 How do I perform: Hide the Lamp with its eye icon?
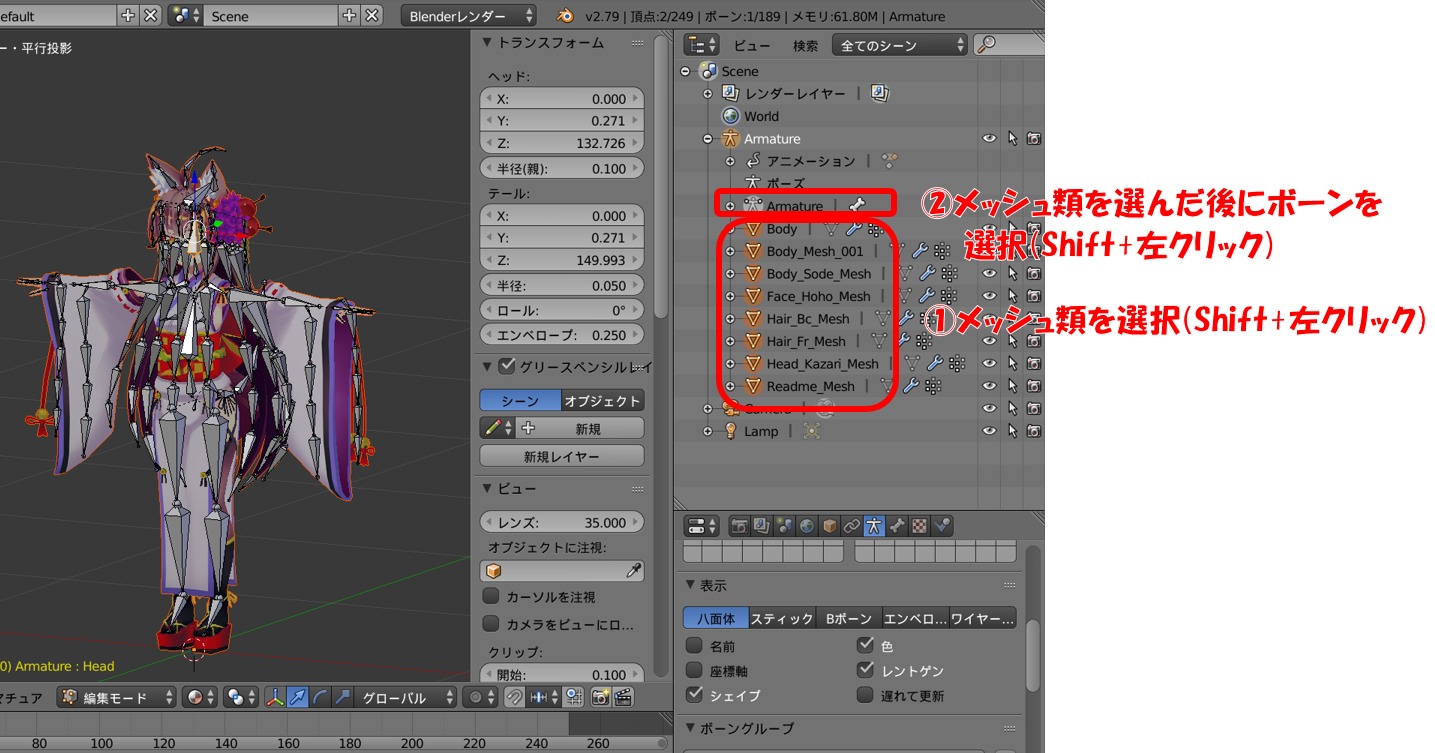point(989,431)
